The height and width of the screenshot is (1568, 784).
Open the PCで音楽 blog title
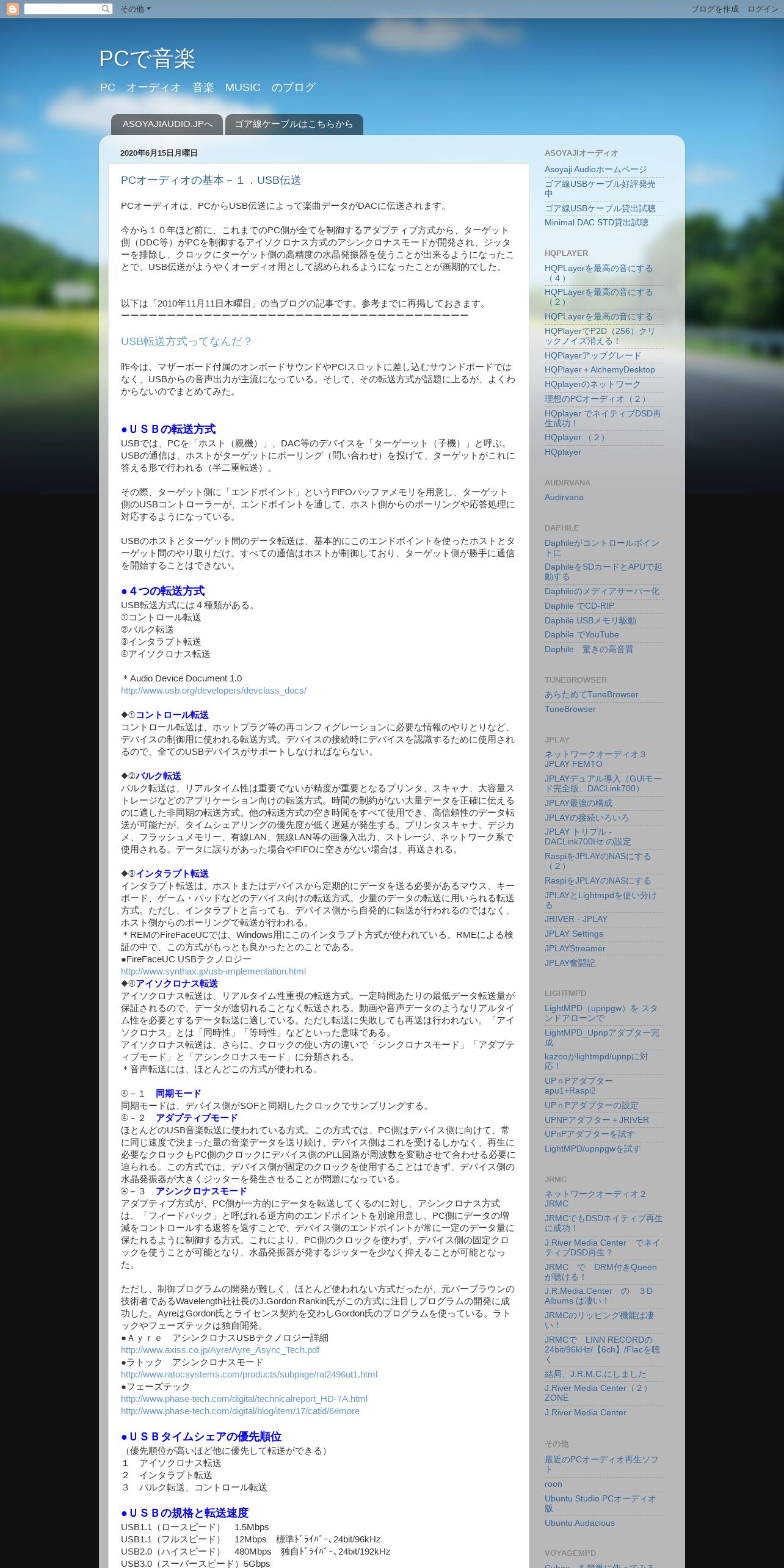tap(147, 59)
